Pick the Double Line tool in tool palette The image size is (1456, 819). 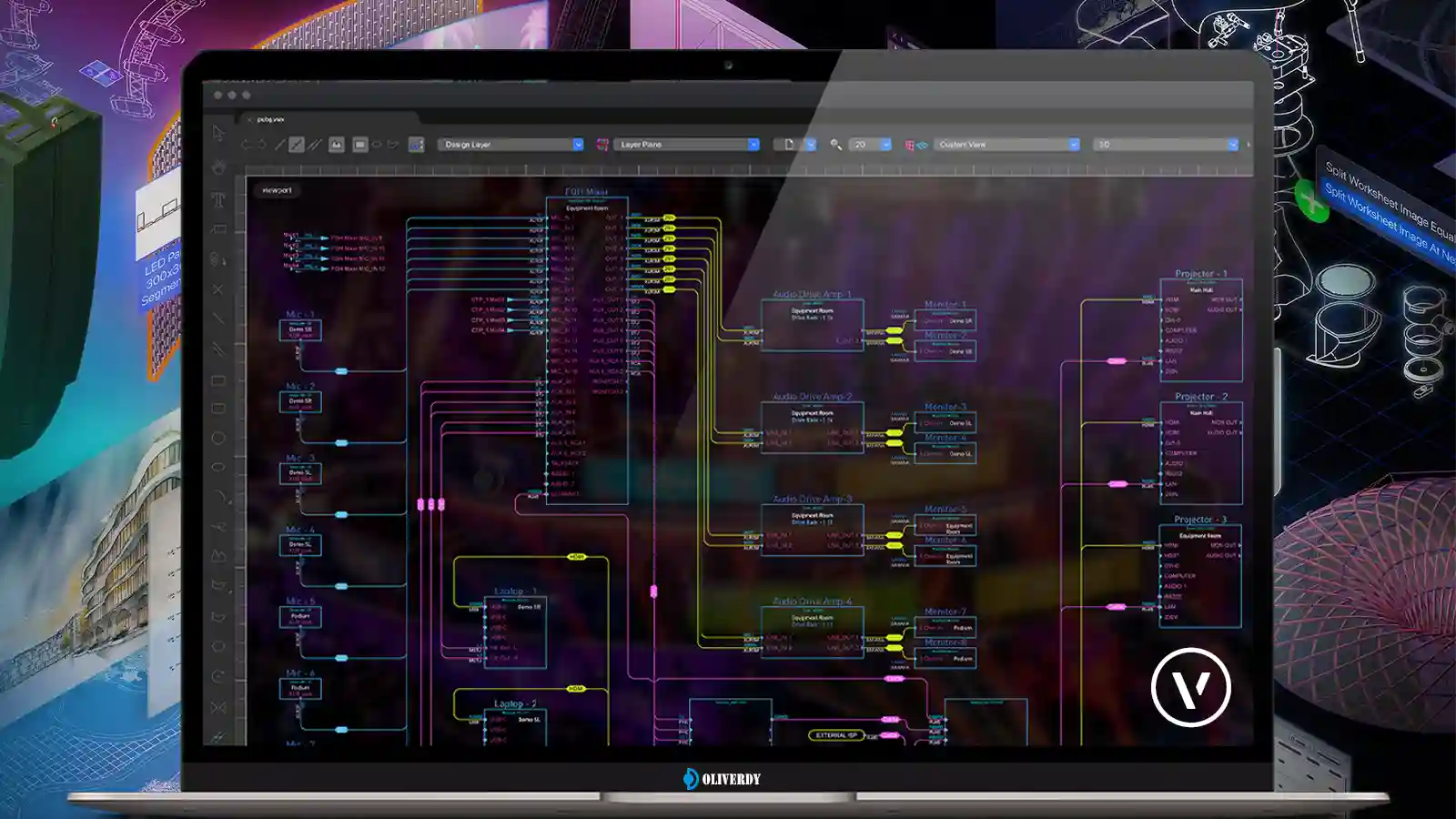(x=218, y=349)
